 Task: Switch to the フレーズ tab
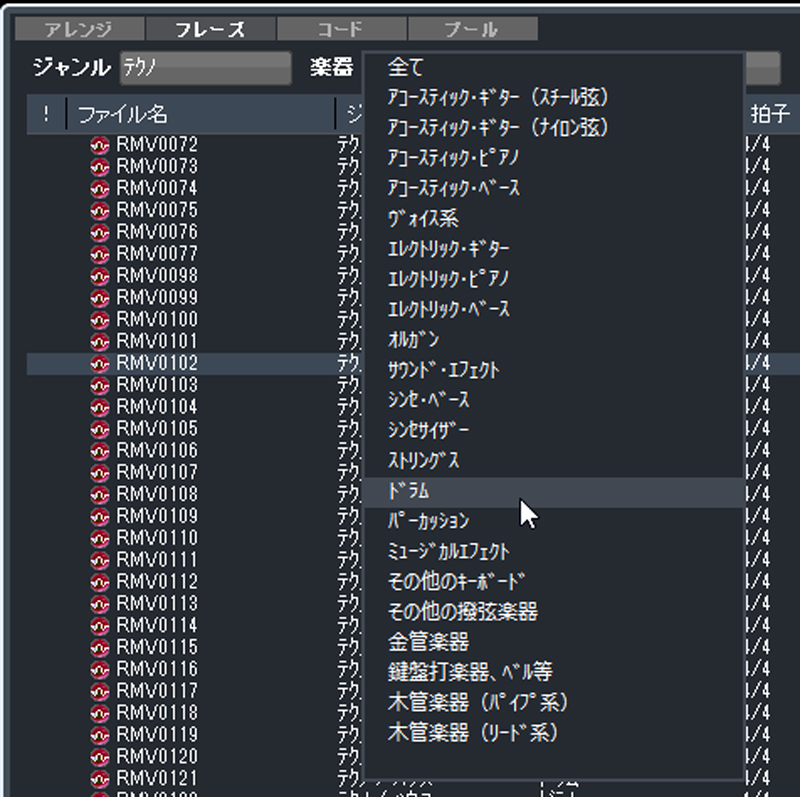click(211, 29)
